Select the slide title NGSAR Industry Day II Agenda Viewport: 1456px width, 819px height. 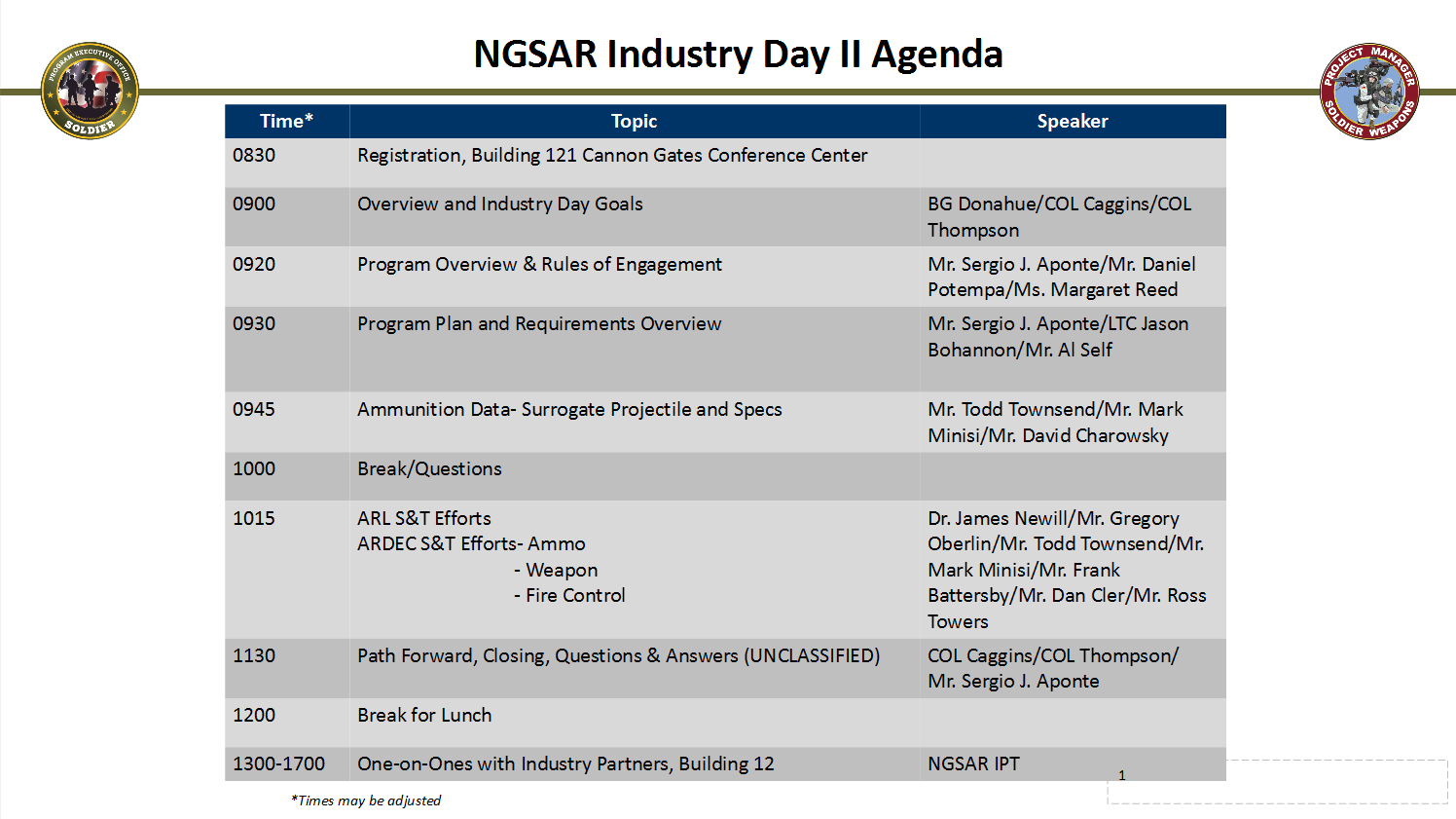coord(738,54)
